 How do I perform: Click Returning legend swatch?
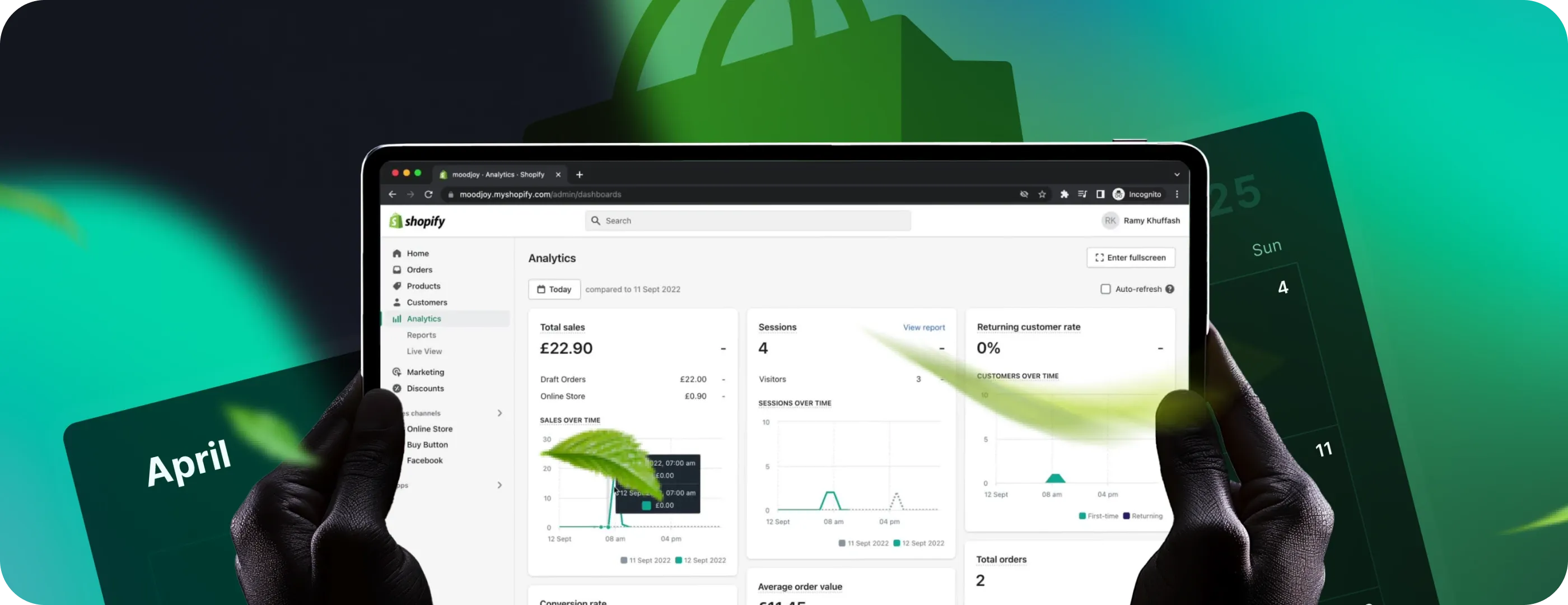1126,516
